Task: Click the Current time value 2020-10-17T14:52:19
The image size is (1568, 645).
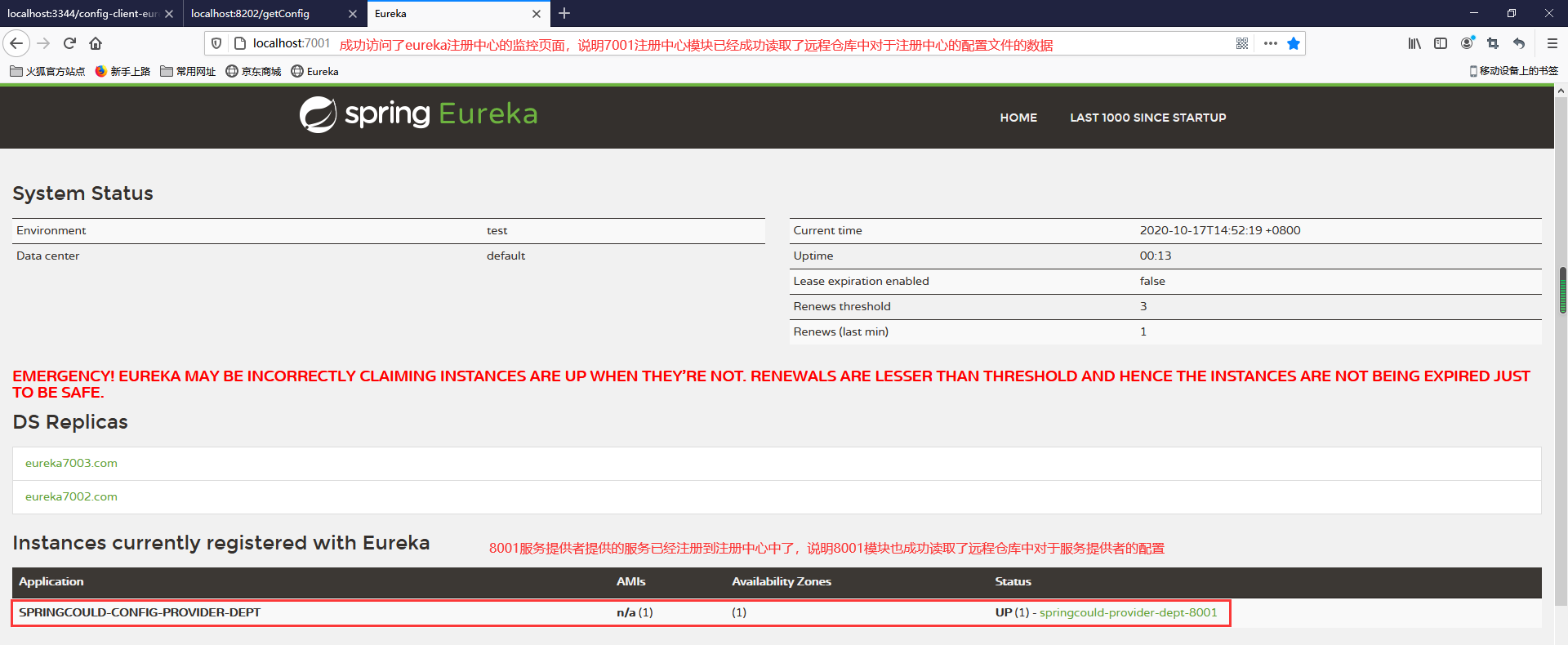Action: tap(1220, 230)
